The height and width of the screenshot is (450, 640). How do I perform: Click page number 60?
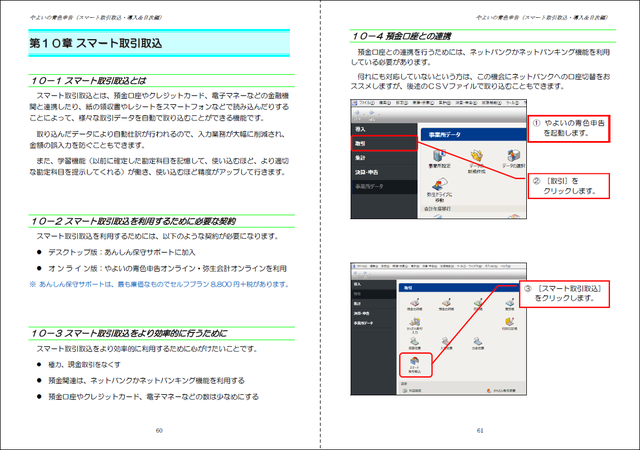point(159,430)
